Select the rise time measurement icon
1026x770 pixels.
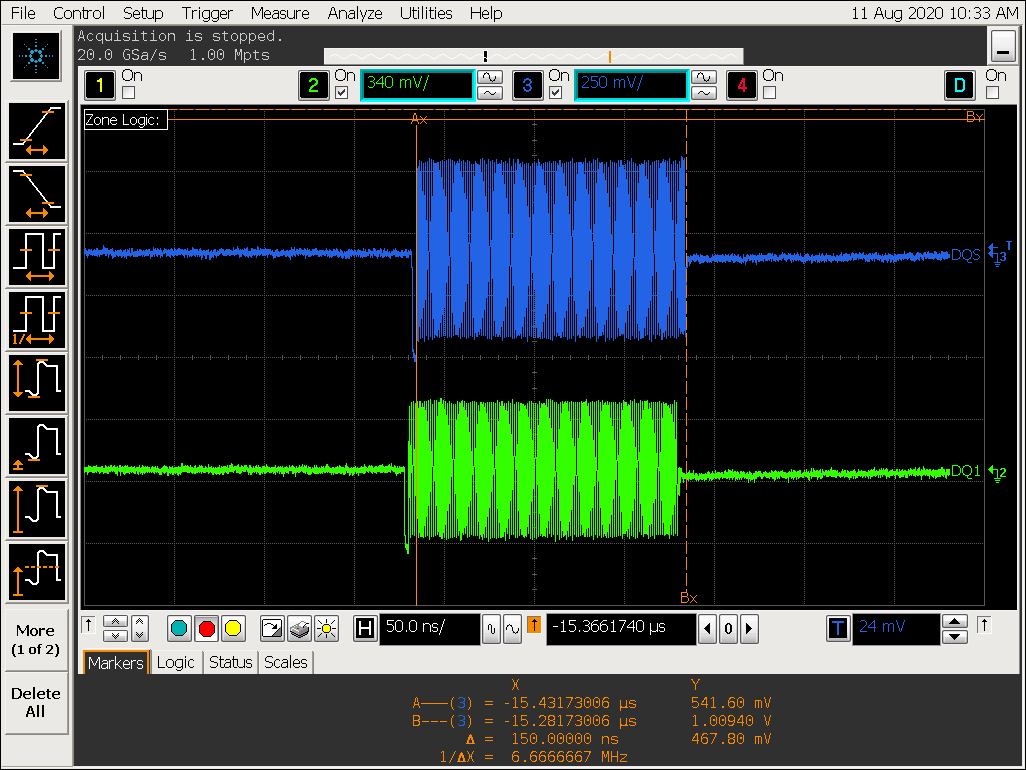click(37, 131)
